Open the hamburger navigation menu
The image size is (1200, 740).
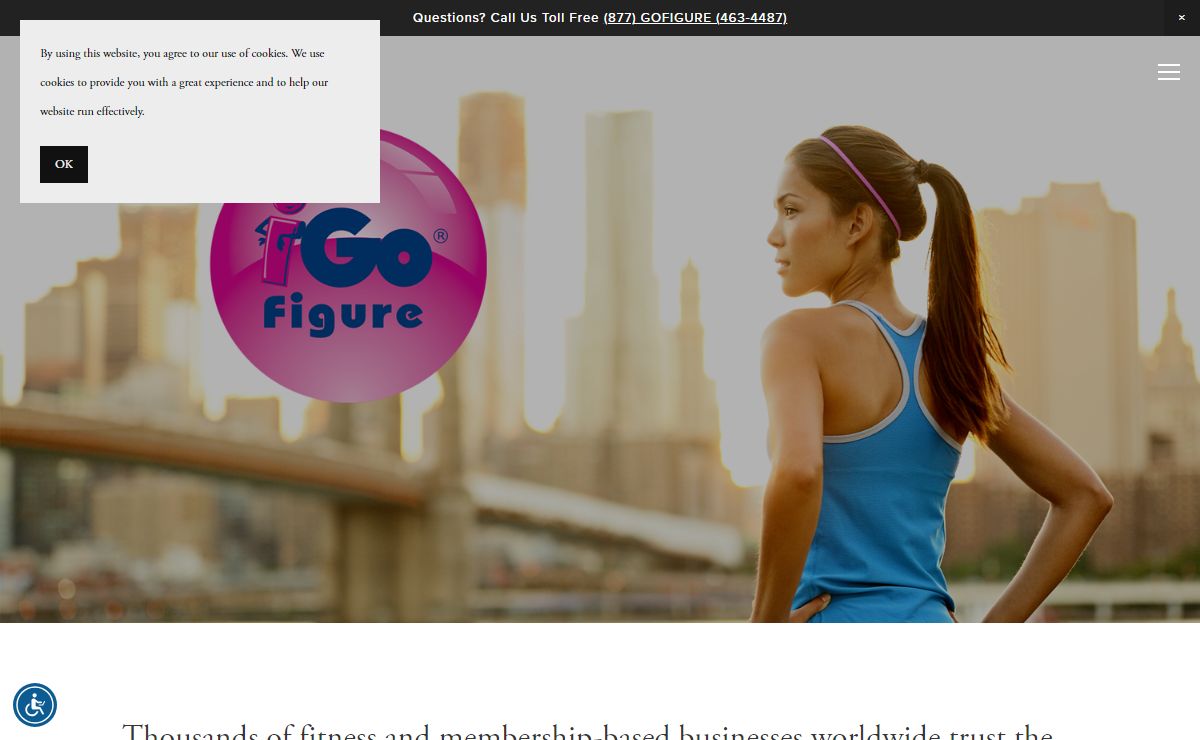[x=1169, y=72]
